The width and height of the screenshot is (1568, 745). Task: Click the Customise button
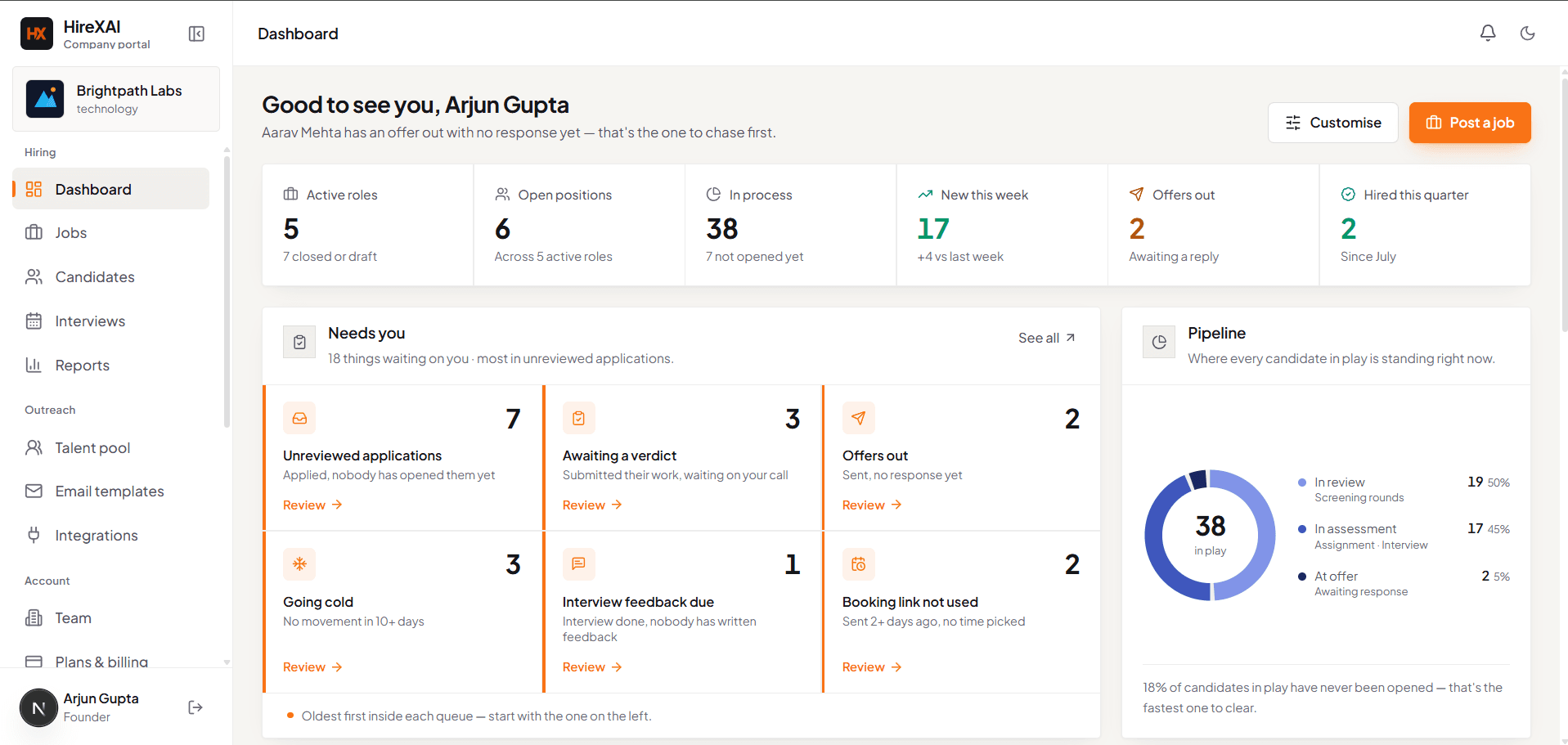coord(1332,123)
